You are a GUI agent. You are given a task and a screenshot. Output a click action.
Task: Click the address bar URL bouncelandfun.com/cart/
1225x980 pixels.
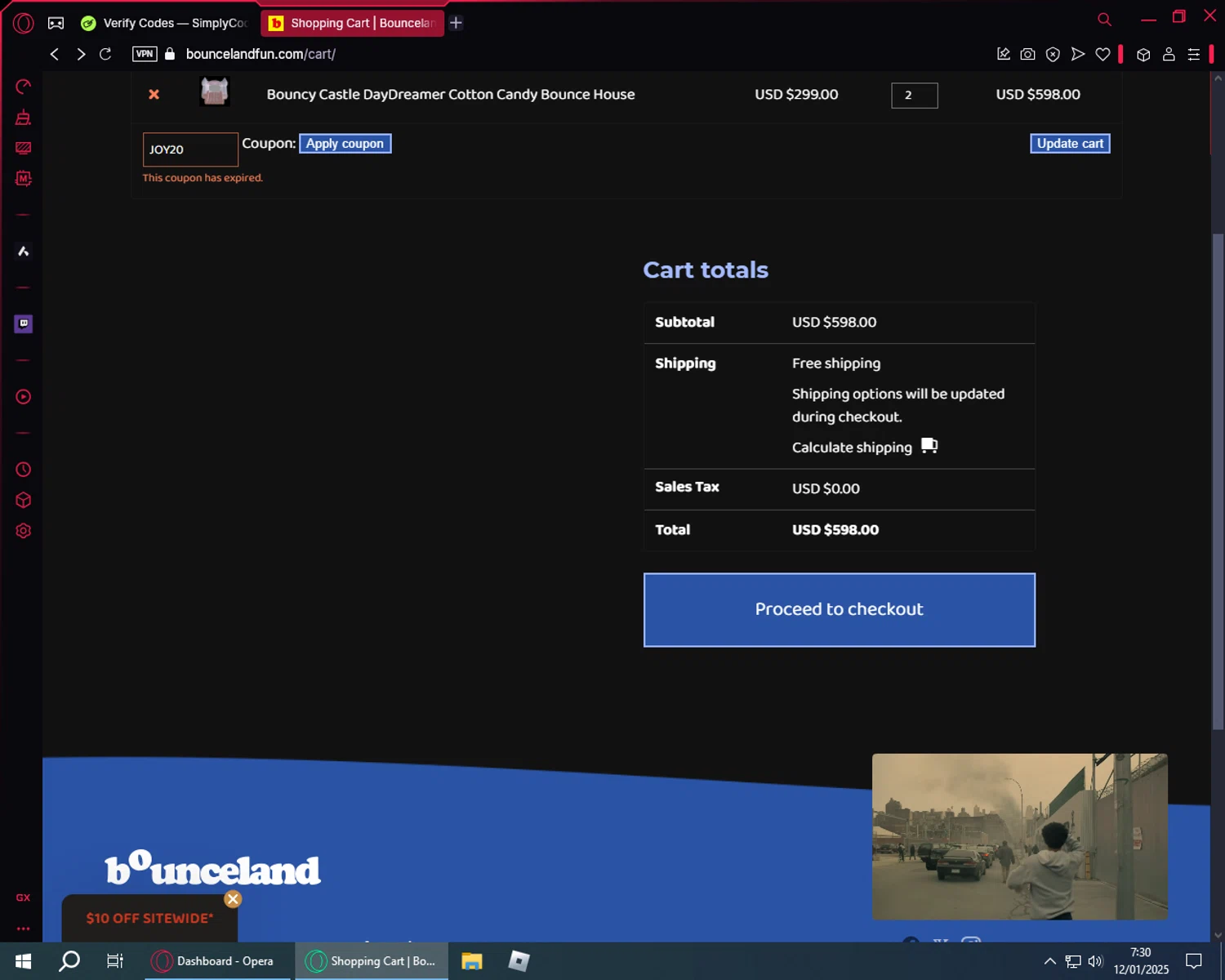point(261,54)
